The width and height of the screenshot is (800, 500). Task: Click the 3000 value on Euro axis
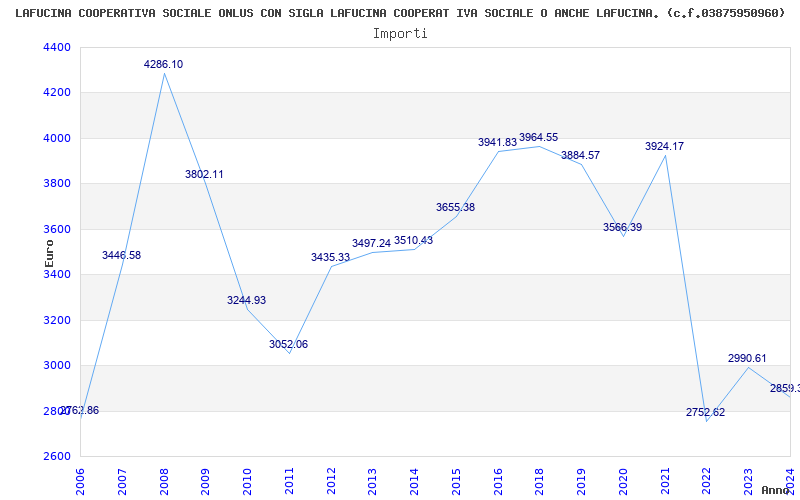58,366
